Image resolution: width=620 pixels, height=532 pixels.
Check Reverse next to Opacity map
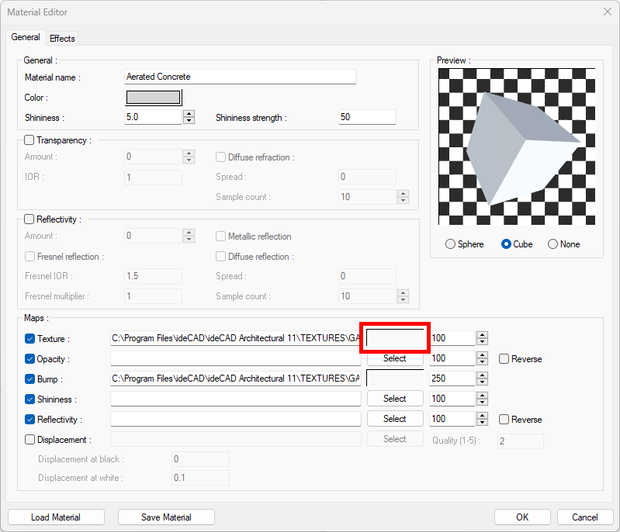(504, 359)
